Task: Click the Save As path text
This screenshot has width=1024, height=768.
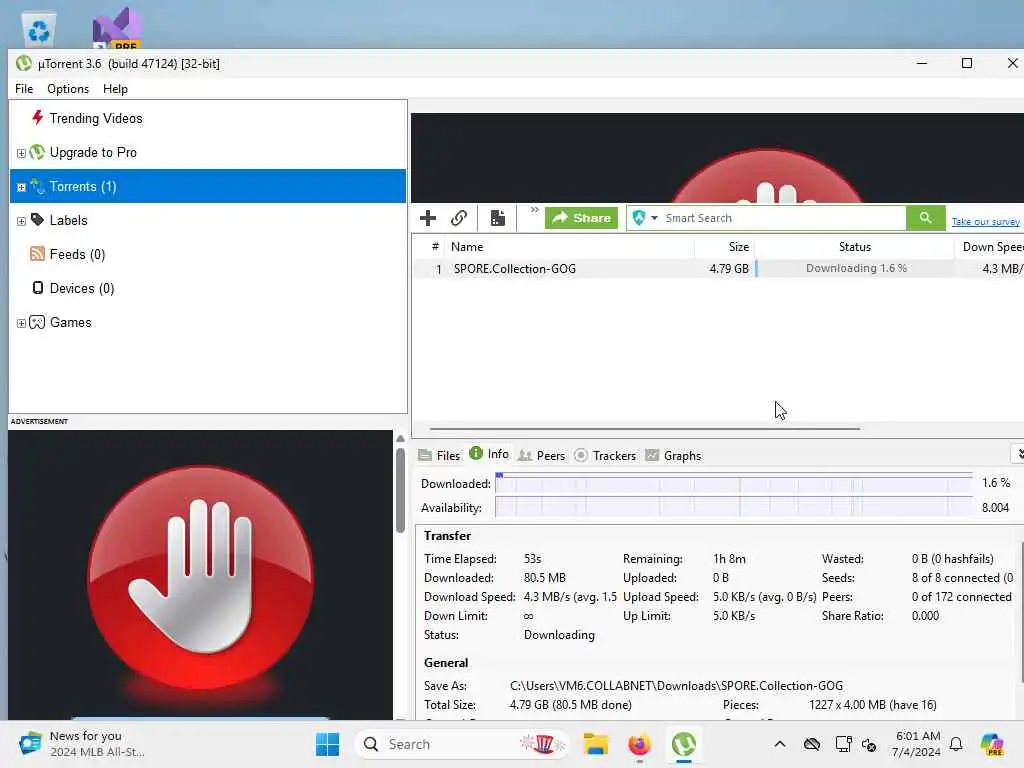Action: point(676,686)
